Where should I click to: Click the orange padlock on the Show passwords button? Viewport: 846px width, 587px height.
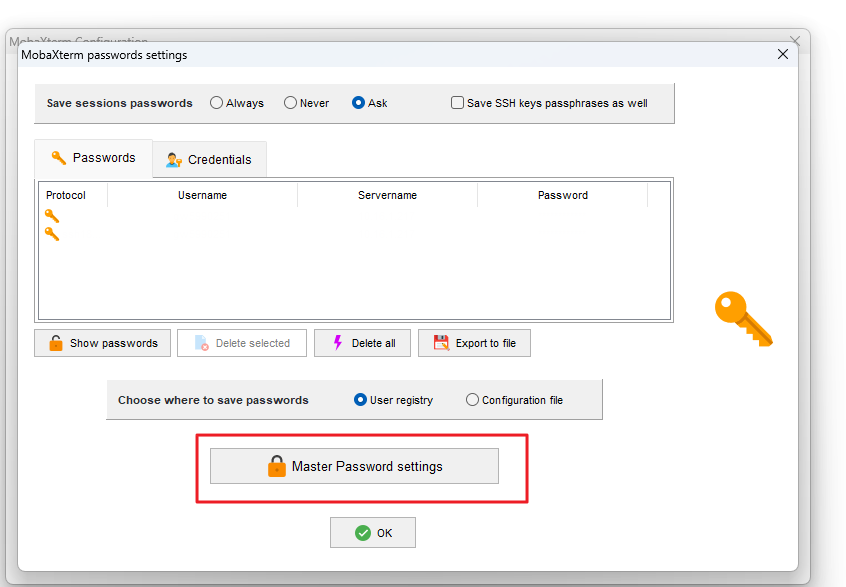point(56,343)
